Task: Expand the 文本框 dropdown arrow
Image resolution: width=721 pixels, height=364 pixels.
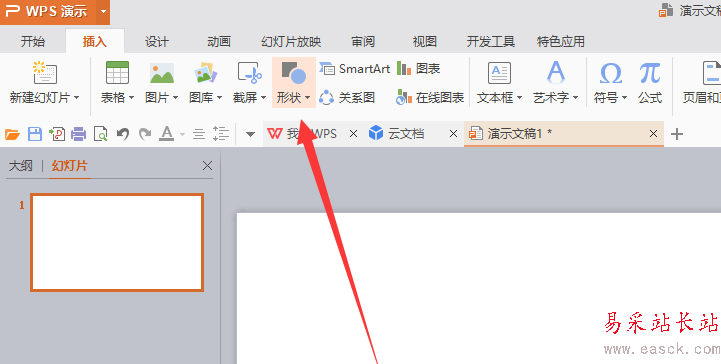Action: pyautogui.click(x=520, y=97)
